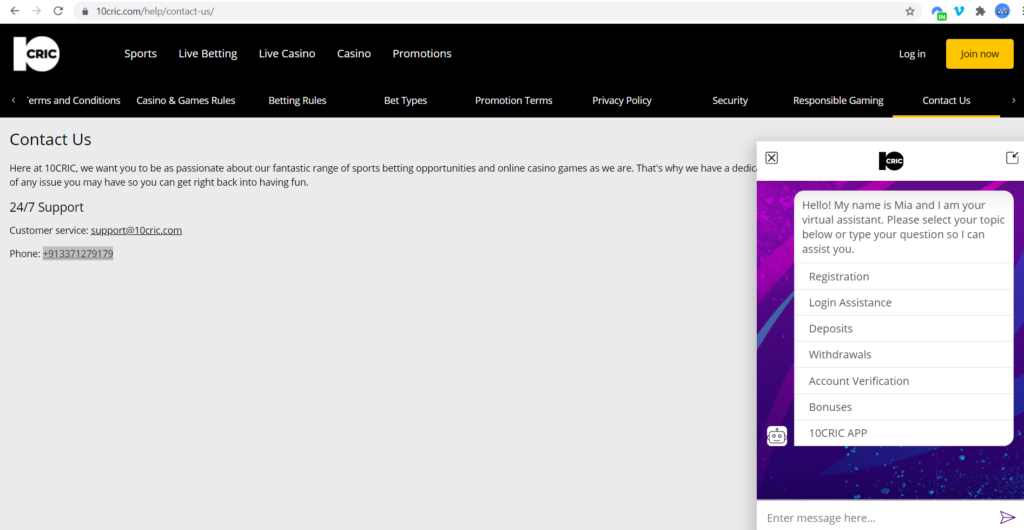Switch to Bet Types tab
This screenshot has height=530, width=1024.
[x=406, y=101]
